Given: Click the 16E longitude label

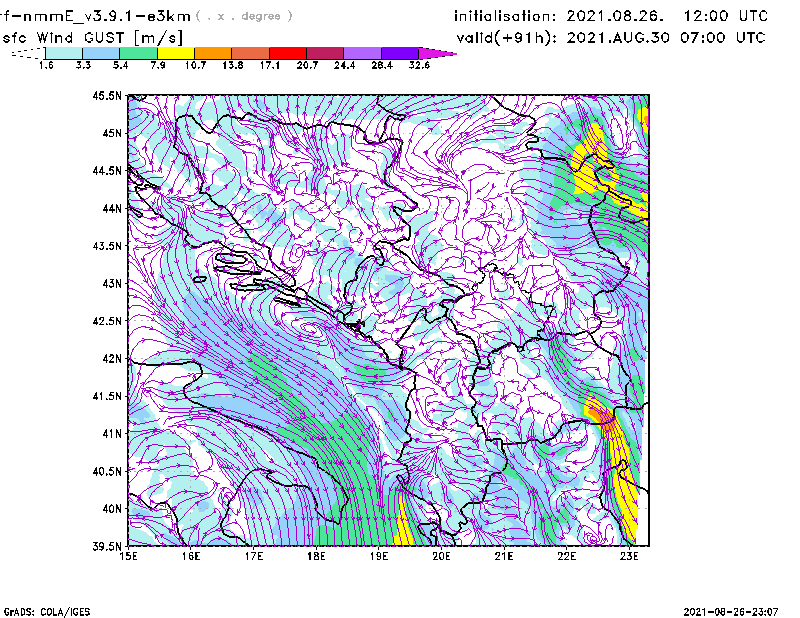Looking at the screenshot, I should pyautogui.click(x=191, y=556).
